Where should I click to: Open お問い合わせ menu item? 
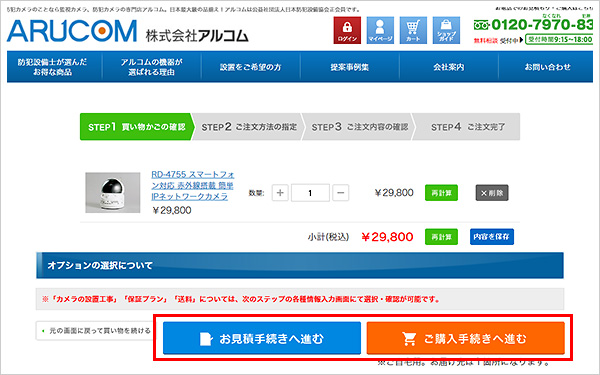[x=547, y=67]
